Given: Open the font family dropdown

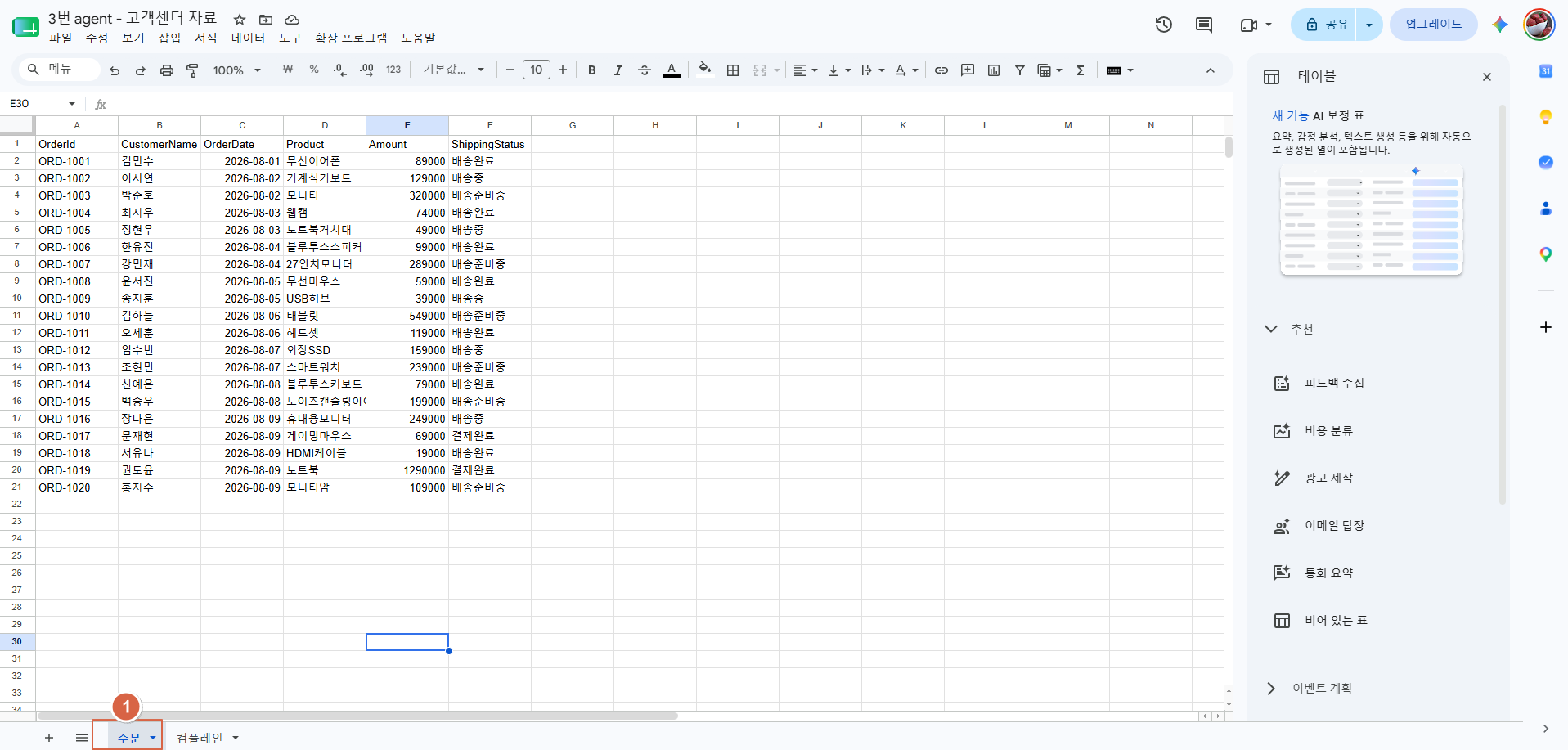Looking at the screenshot, I should 453,70.
